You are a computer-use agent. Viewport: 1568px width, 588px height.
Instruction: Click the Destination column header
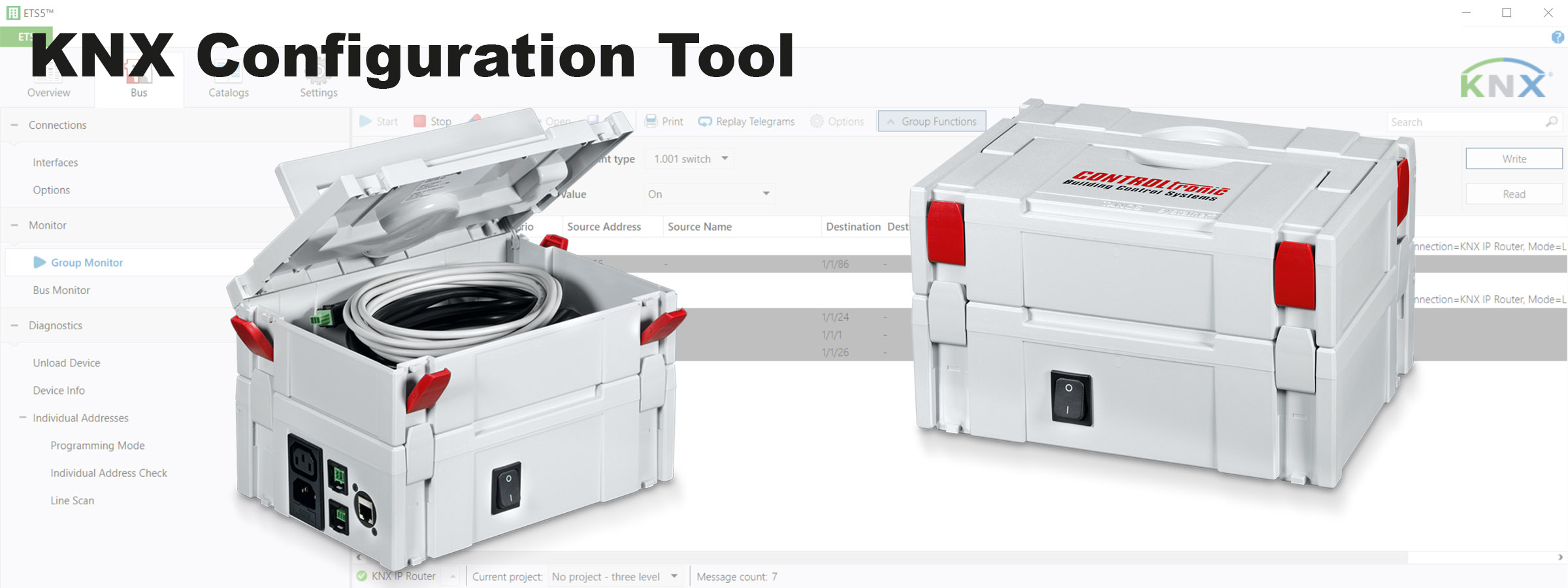point(853,227)
